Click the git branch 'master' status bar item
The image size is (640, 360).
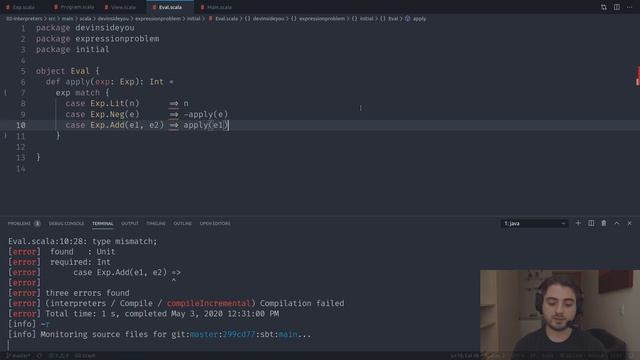(x=17, y=356)
